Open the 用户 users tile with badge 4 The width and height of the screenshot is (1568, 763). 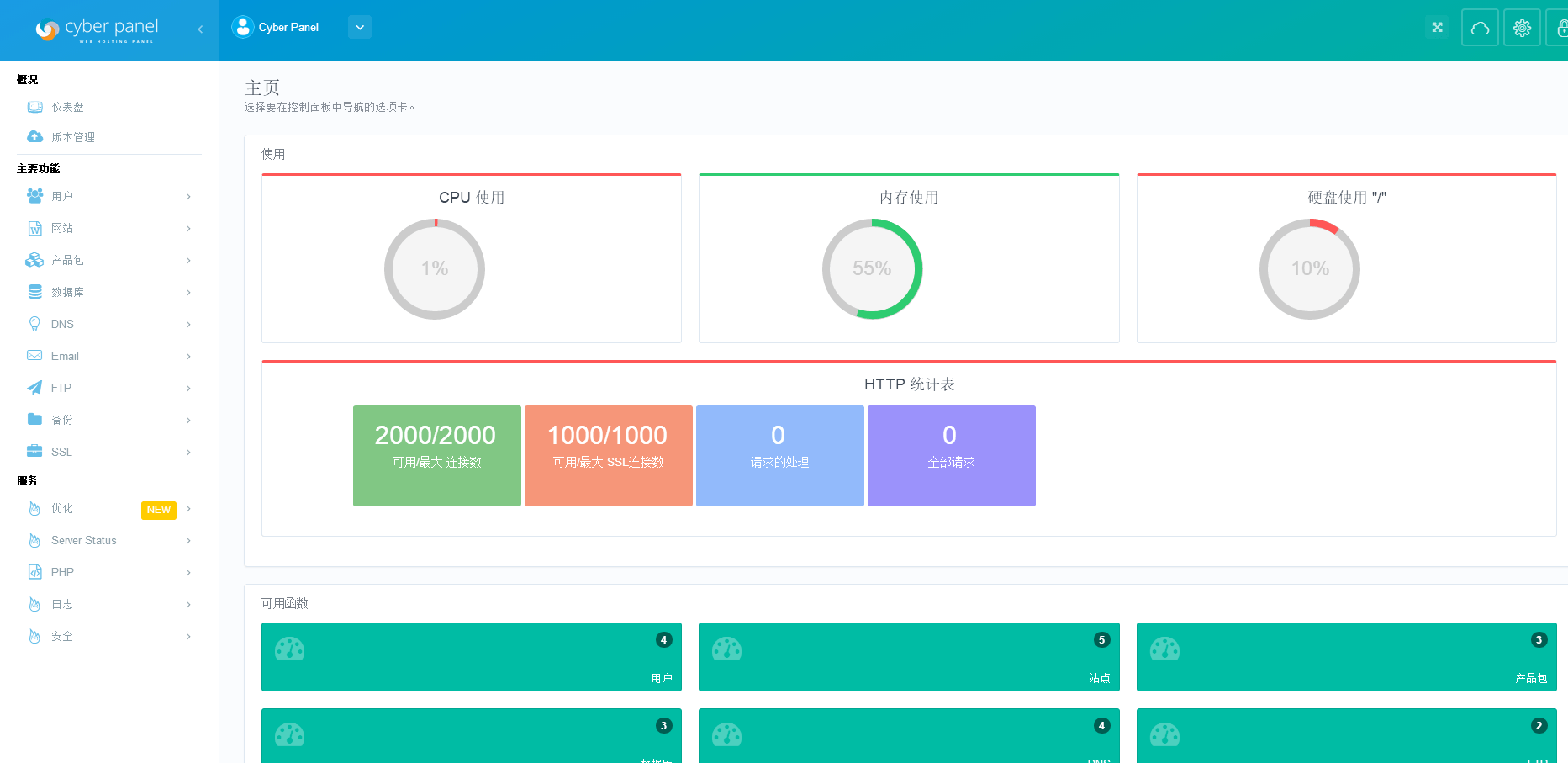pyautogui.click(x=471, y=657)
